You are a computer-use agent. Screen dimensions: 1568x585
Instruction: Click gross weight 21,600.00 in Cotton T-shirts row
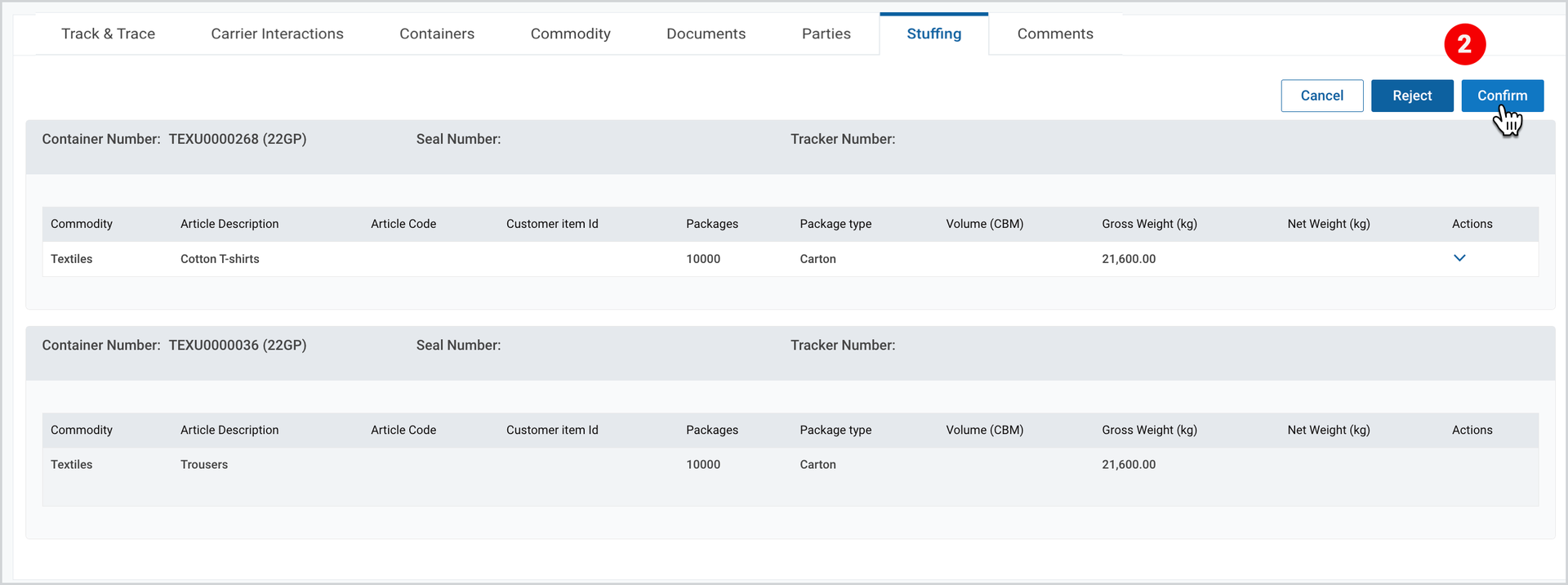click(1129, 259)
